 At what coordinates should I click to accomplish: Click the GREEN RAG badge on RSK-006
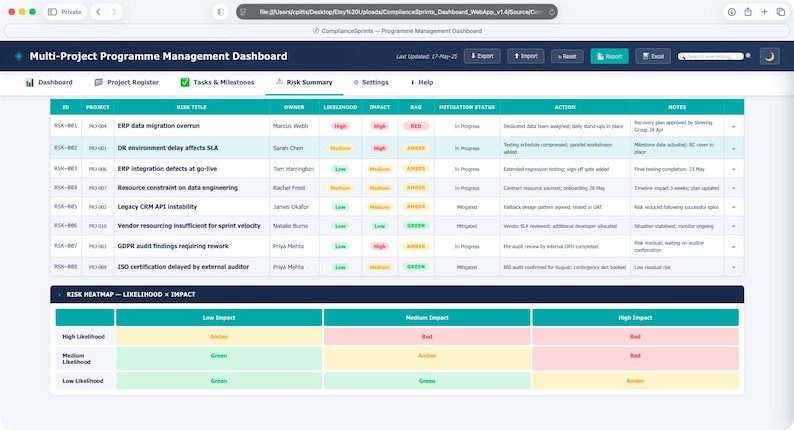(x=416, y=226)
